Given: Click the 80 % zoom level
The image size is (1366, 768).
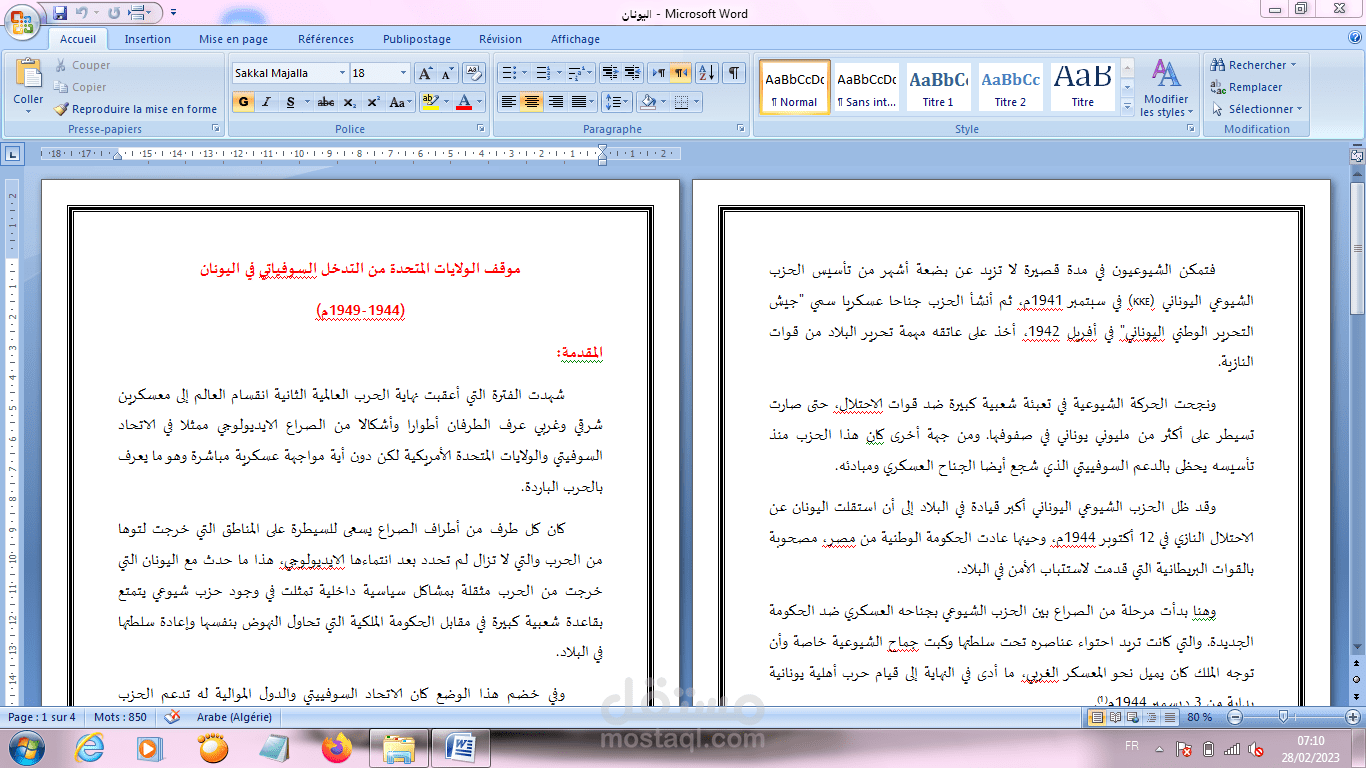Looking at the screenshot, I should [x=1200, y=717].
